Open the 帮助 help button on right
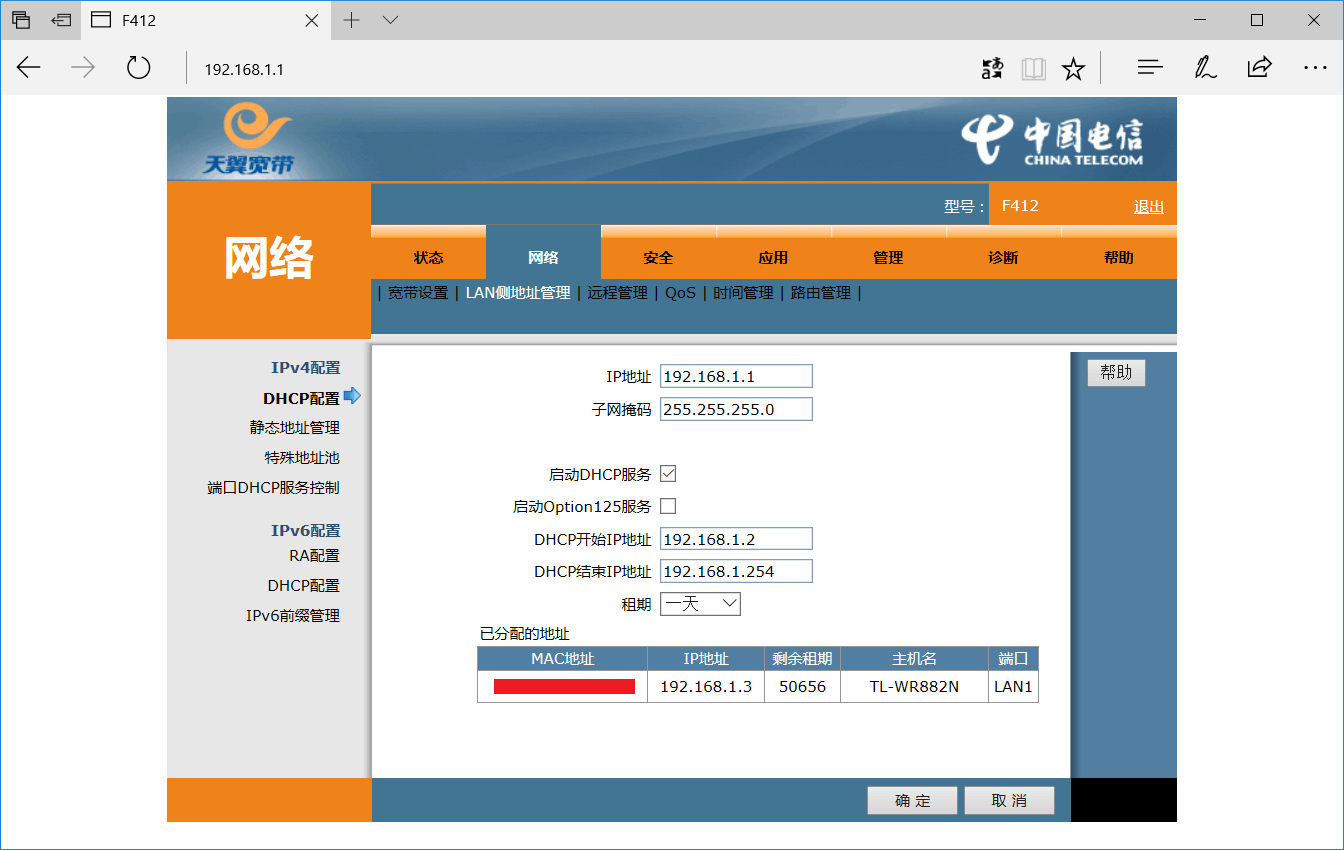Image resolution: width=1344 pixels, height=850 pixels. 1116,372
